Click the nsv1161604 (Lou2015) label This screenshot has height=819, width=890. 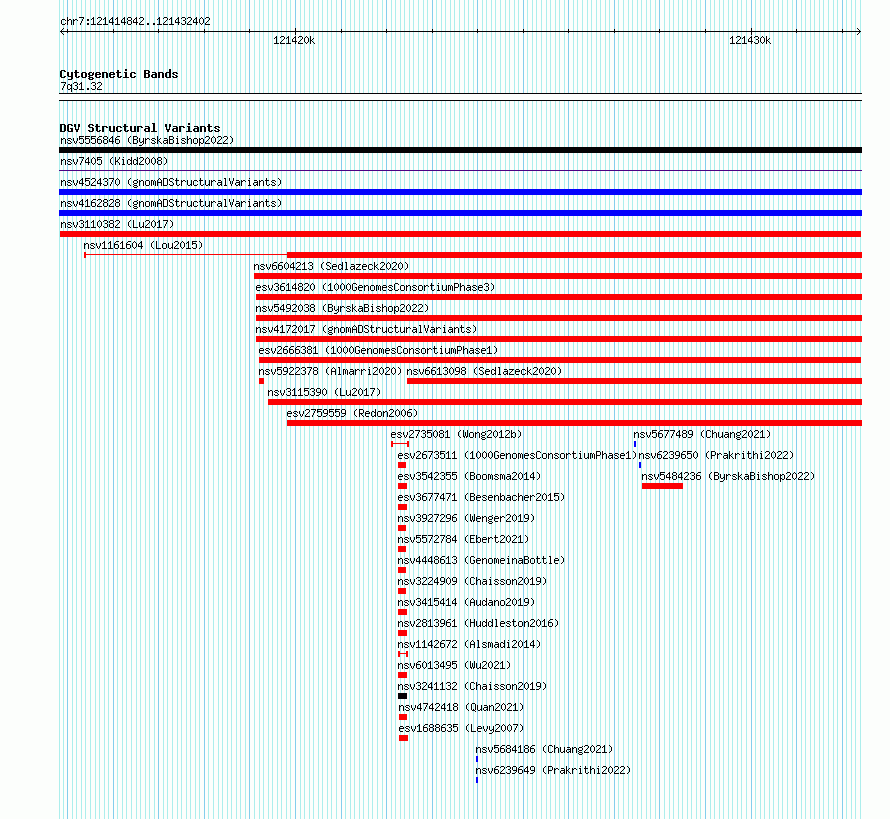click(143, 245)
